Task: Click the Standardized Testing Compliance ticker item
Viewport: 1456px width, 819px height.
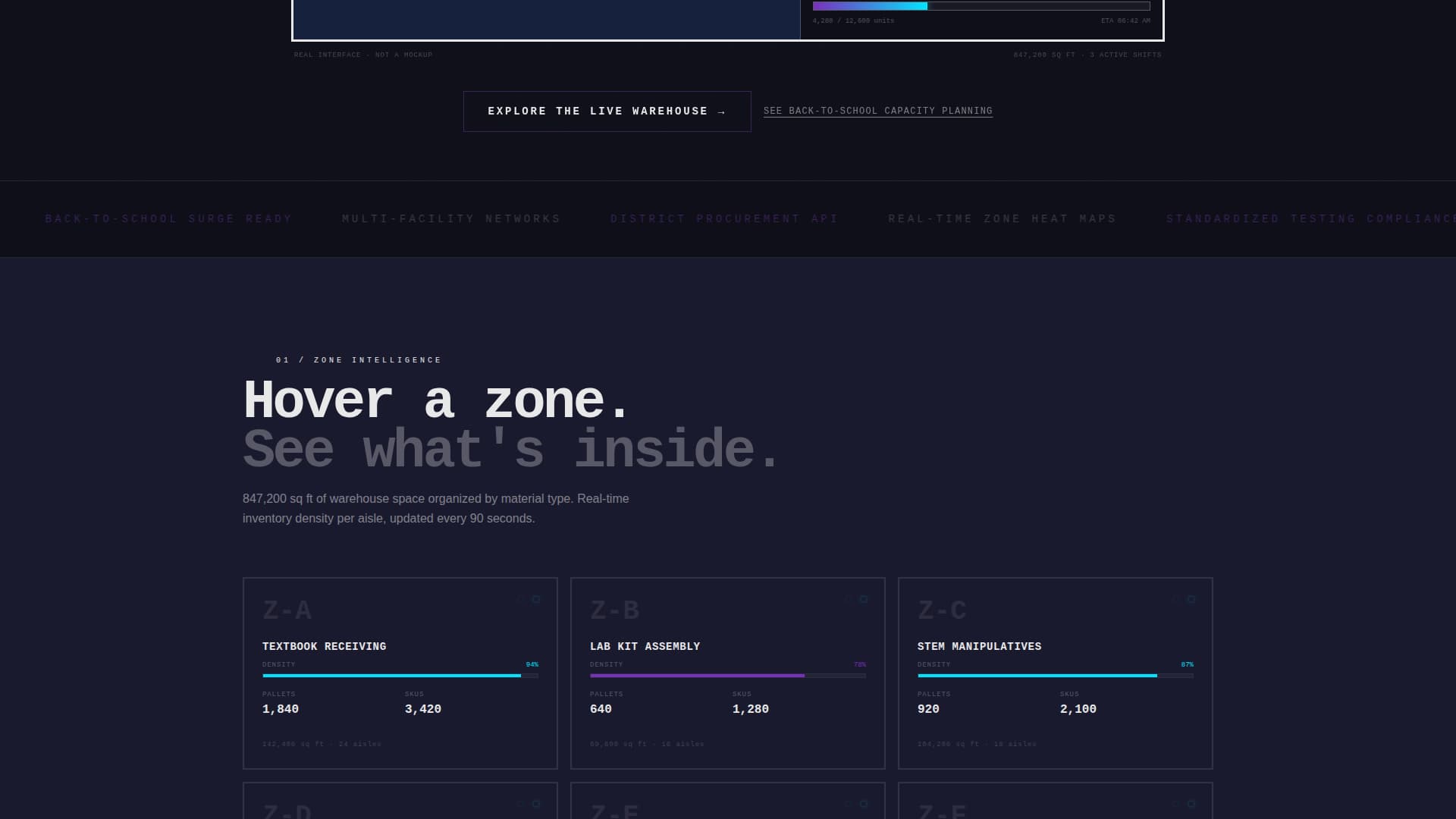Action: (1311, 219)
